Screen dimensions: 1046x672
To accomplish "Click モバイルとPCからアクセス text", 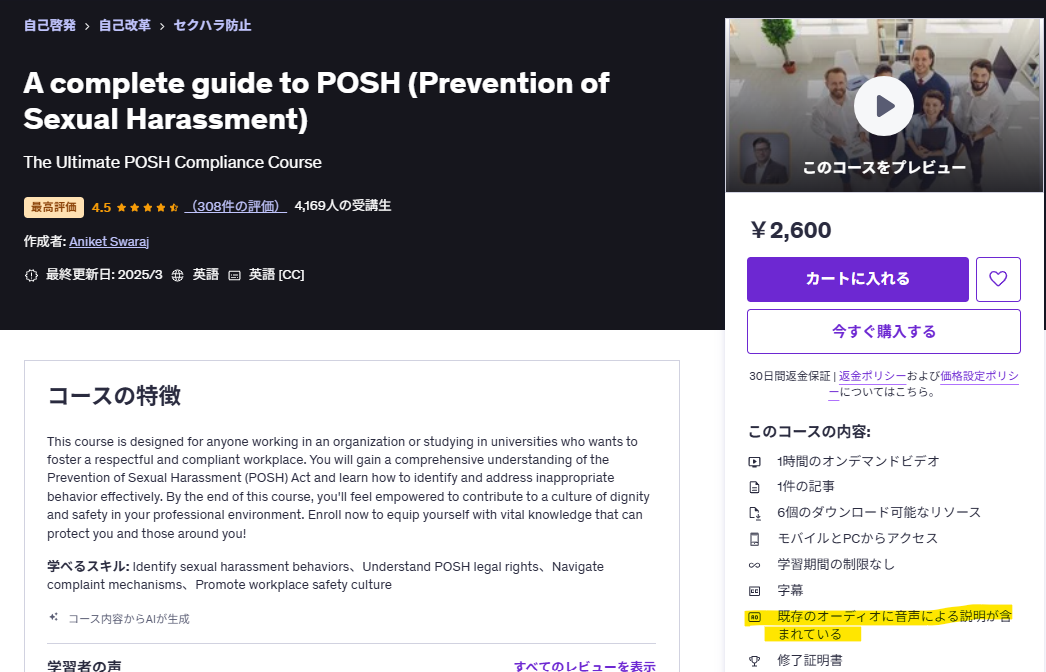I will tap(857, 539).
